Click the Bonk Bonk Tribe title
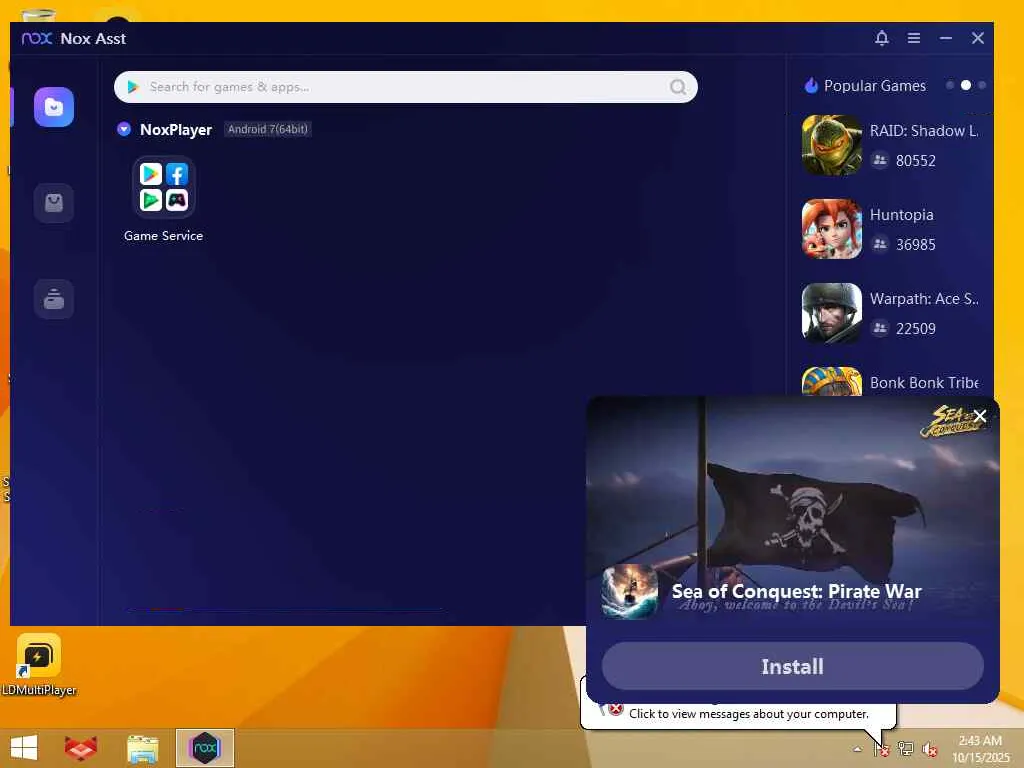Viewport: 1024px width, 768px height. (923, 383)
